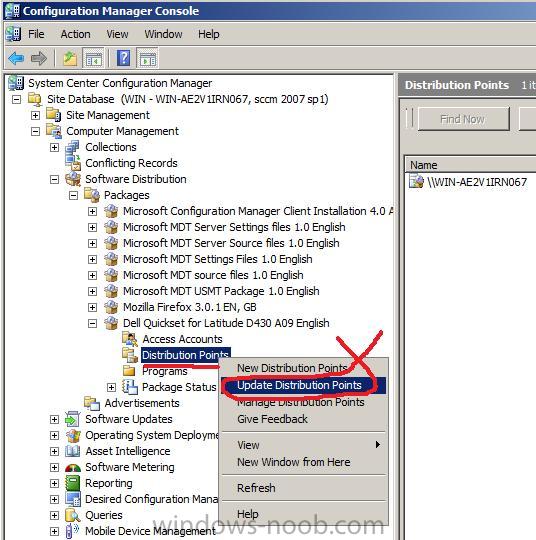Select the Reporting node icon
The height and width of the screenshot is (540, 536).
click(x=73, y=483)
